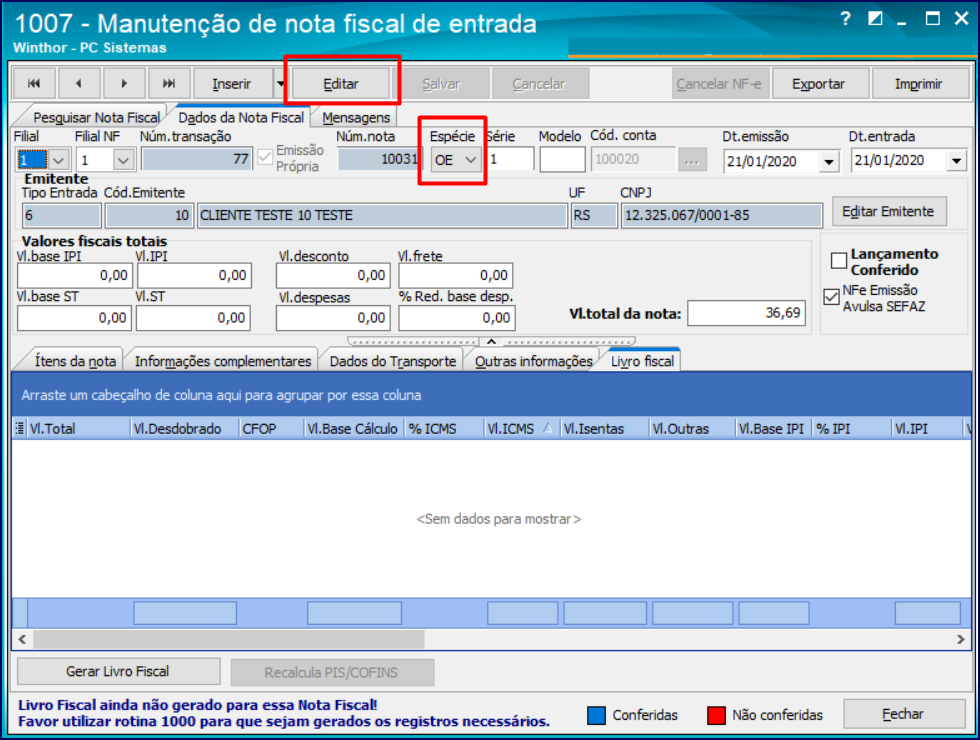
Task: Sort by the Vl.Isentas column header
Action: tap(604, 429)
